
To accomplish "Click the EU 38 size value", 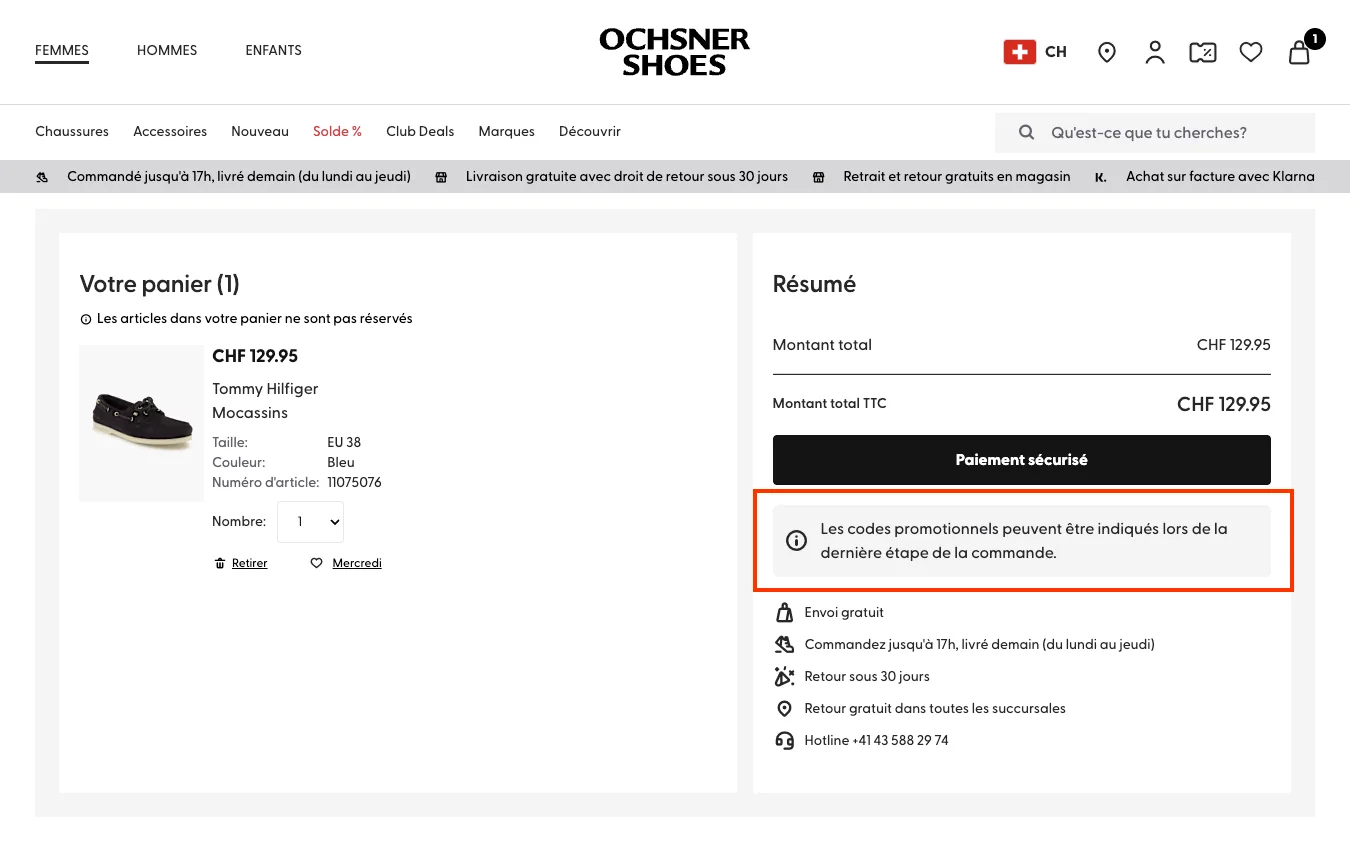I will pyautogui.click(x=344, y=442).
